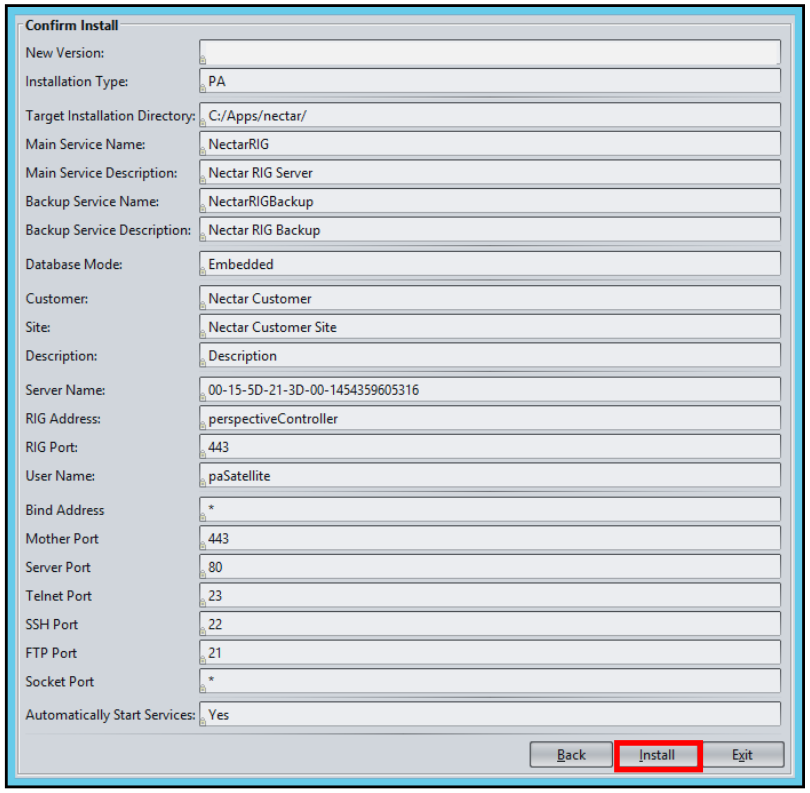810x793 pixels.
Task: Click the Main Service Name field
Action: tap(490, 144)
